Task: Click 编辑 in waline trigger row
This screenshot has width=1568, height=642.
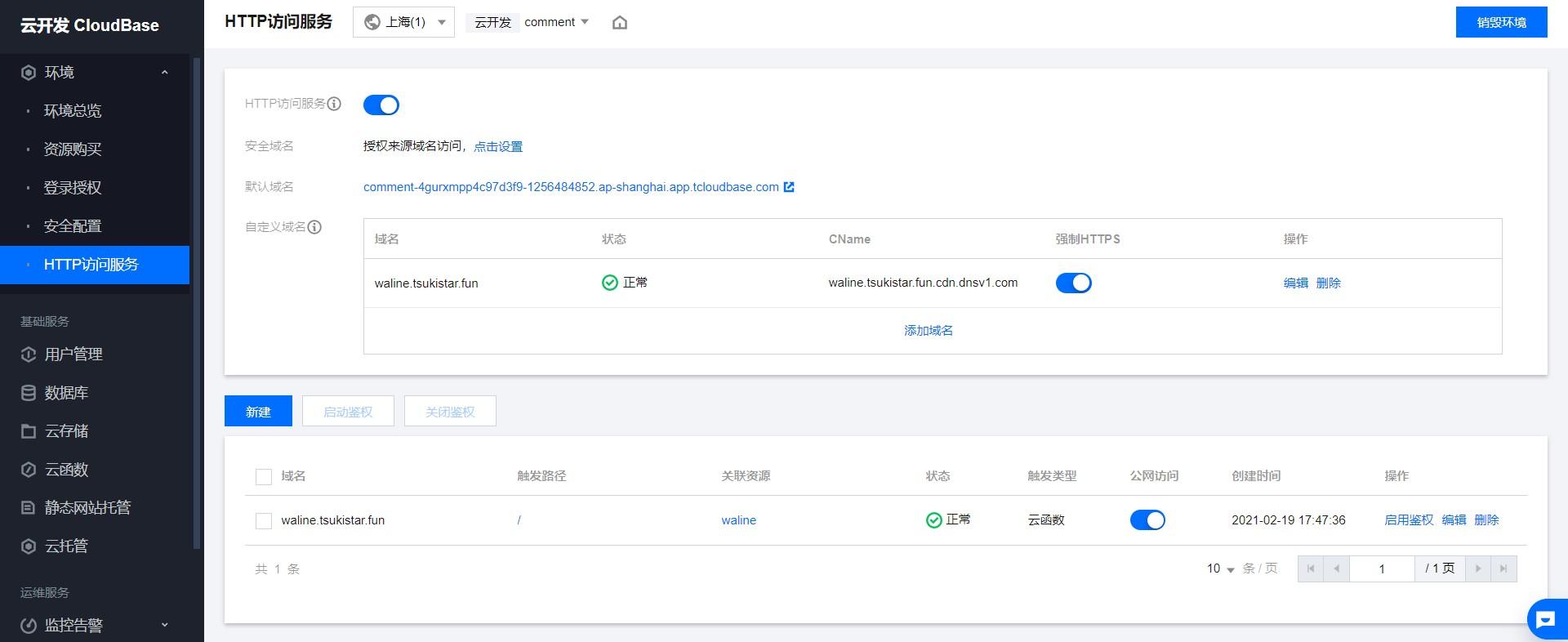Action: [1454, 520]
